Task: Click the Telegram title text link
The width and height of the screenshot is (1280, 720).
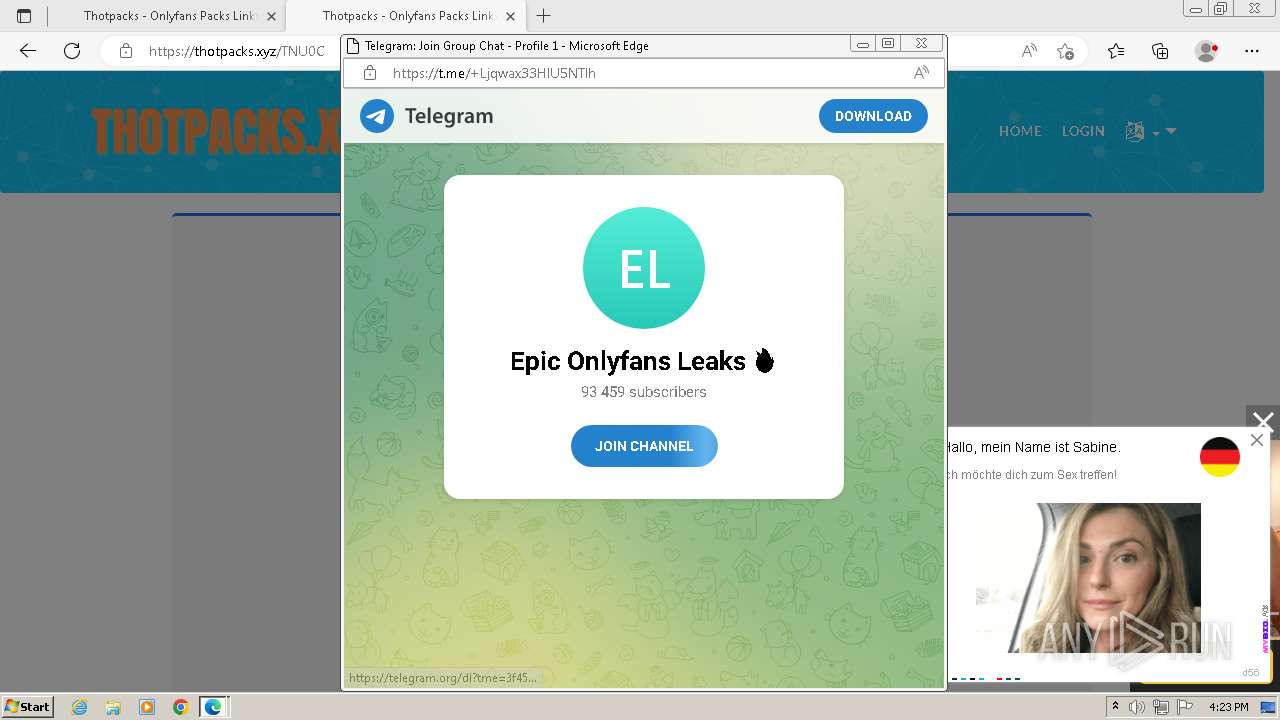Action: (x=449, y=116)
